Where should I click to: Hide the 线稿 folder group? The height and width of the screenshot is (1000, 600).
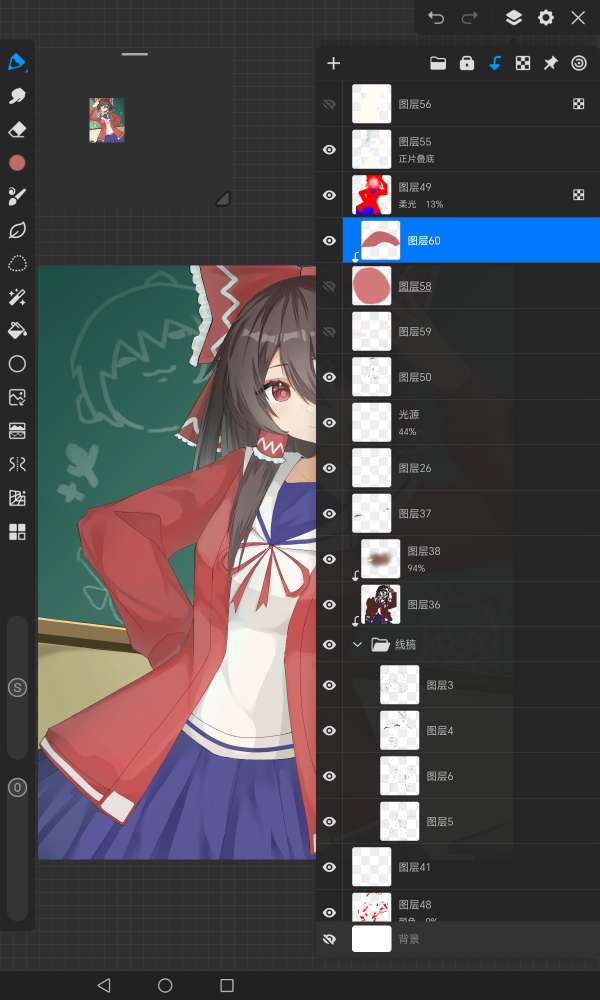pos(329,645)
